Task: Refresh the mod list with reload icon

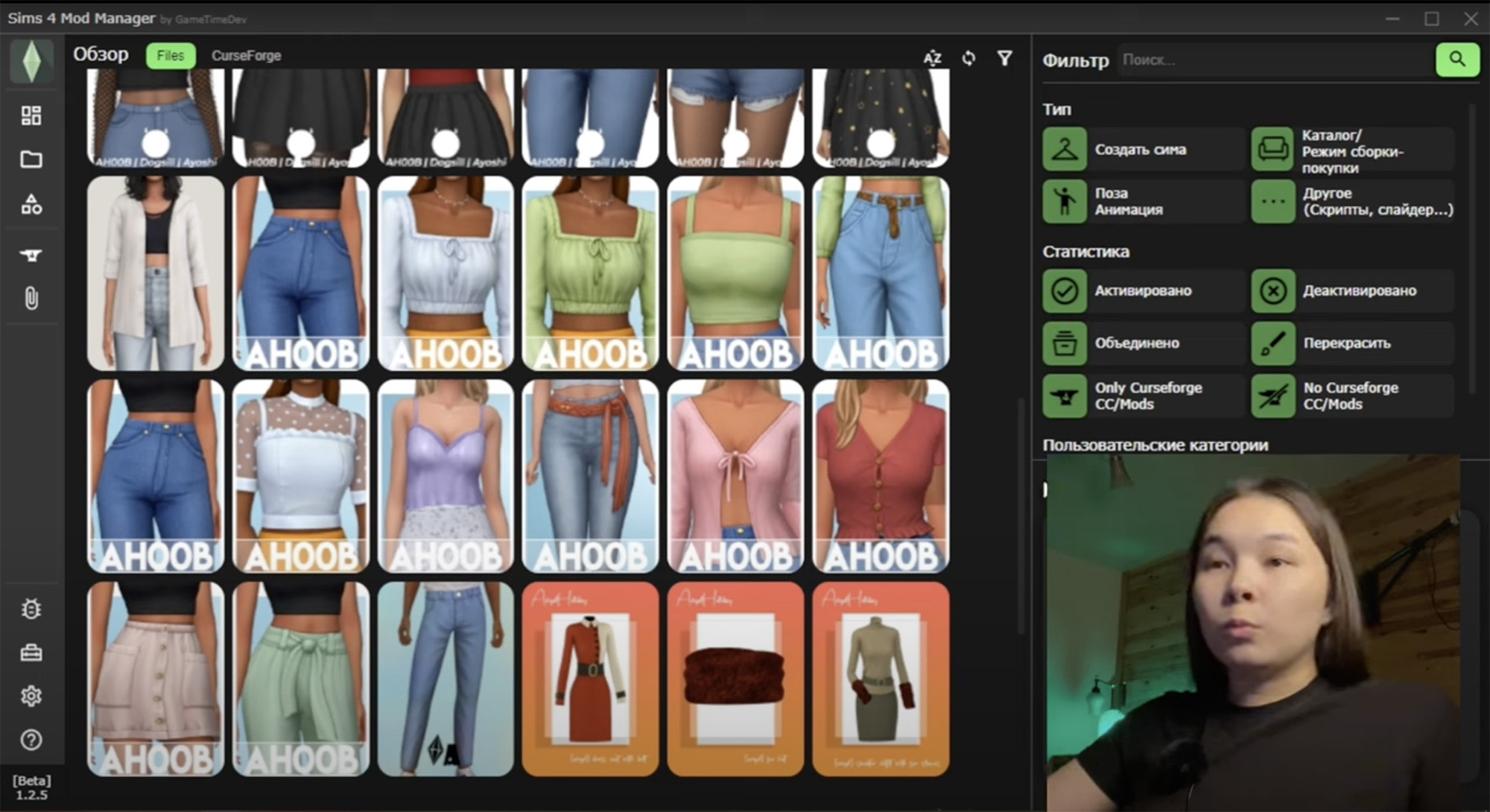Action: coord(968,58)
